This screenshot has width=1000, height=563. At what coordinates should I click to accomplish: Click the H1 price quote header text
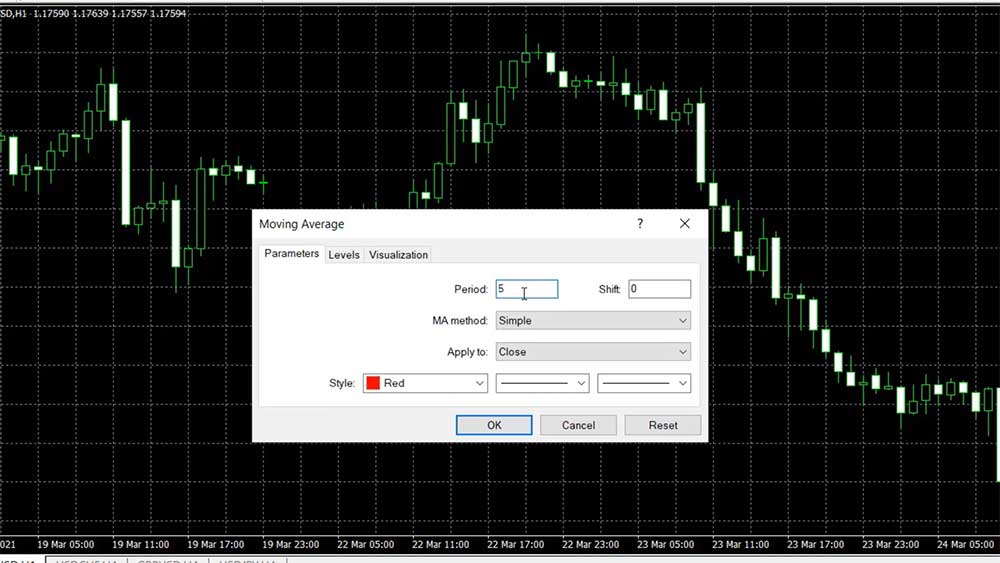pyautogui.click(x=93, y=13)
